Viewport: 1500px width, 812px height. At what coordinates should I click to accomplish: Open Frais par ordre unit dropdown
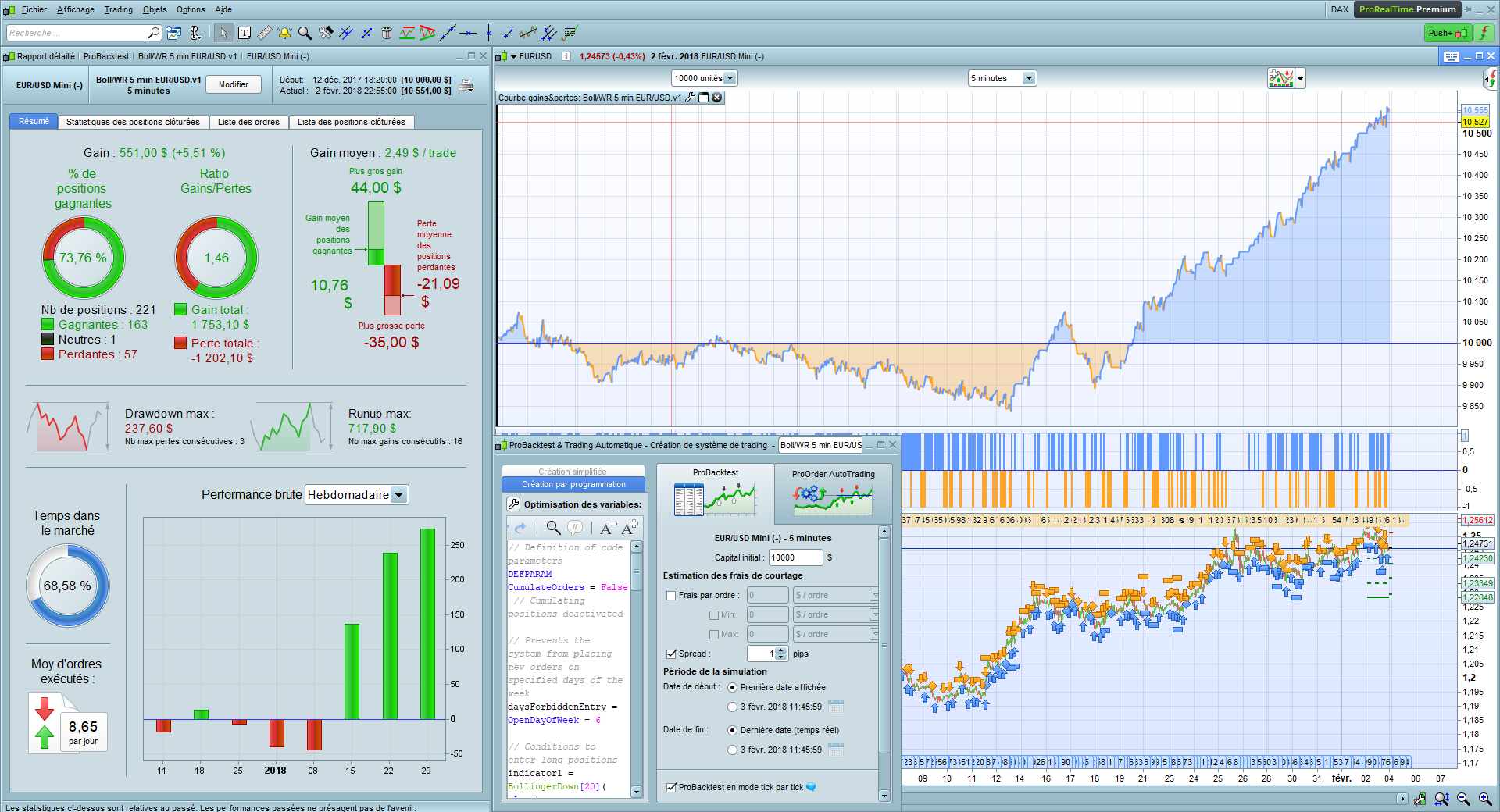tap(836, 596)
